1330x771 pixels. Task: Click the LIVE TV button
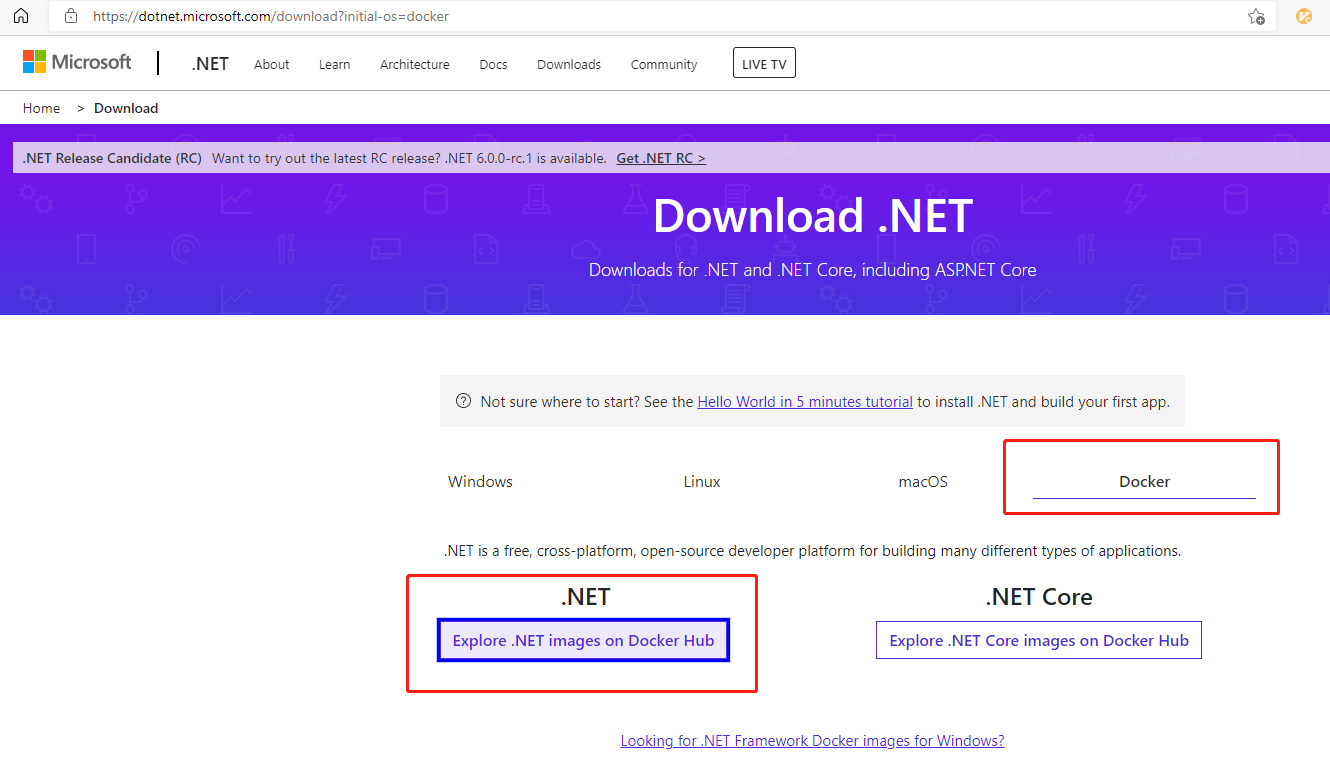[764, 63]
